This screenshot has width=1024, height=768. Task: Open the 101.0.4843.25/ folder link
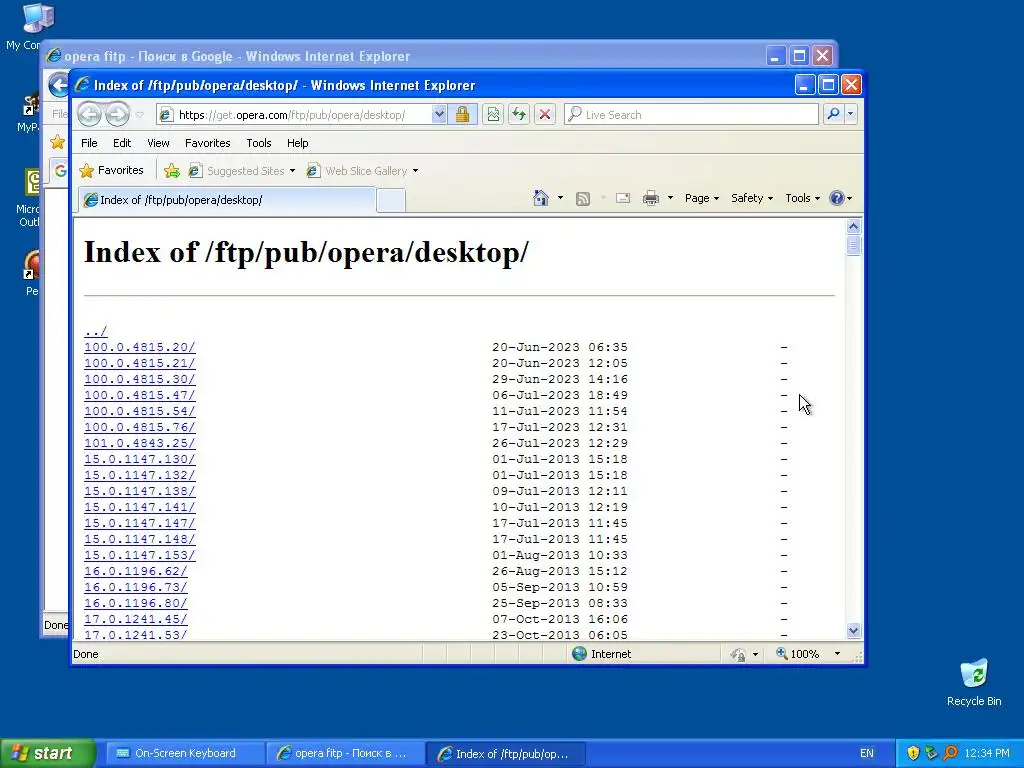point(140,443)
